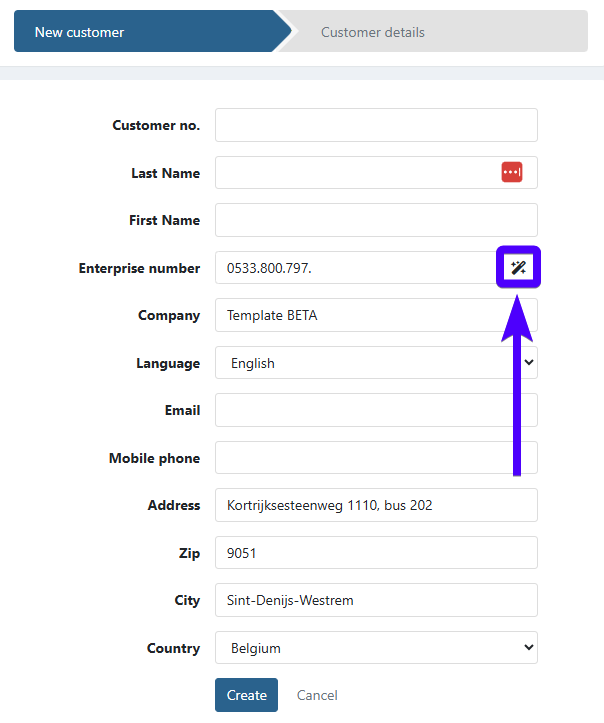Go to the Customer details step tab

pos(400,32)
